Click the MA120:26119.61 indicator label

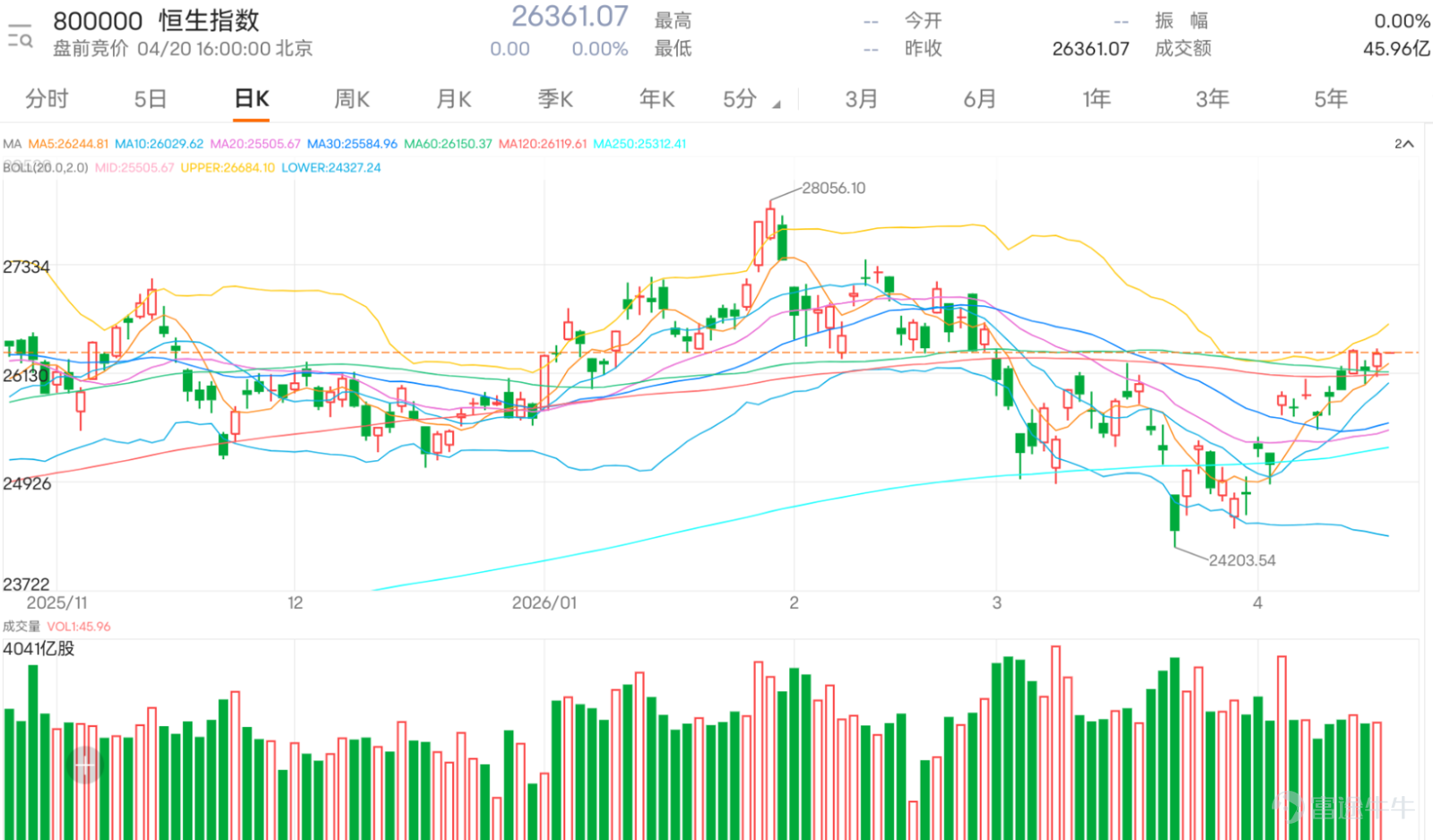click(543, 144)
